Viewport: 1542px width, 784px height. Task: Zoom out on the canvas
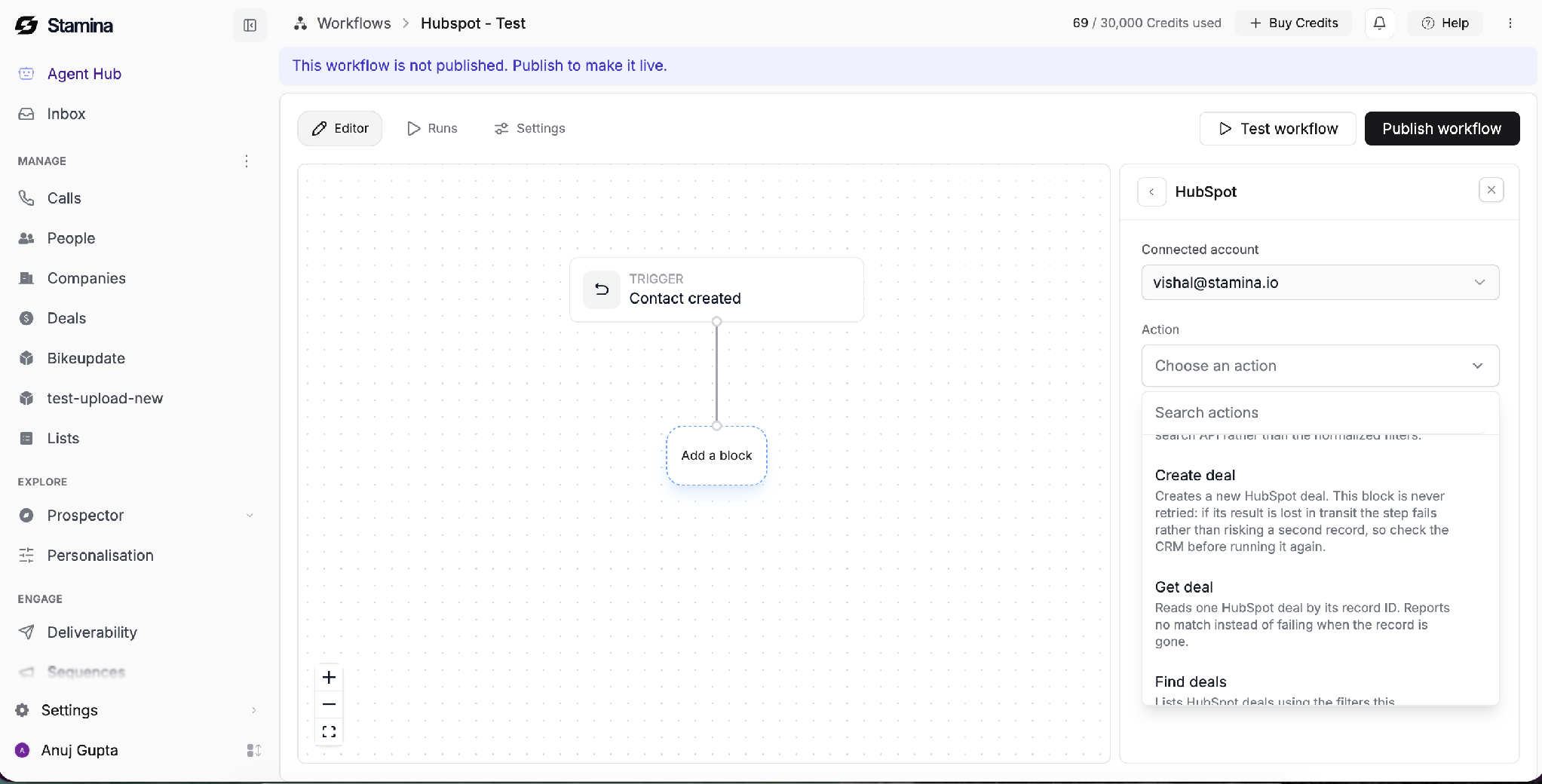coord(329,704)
